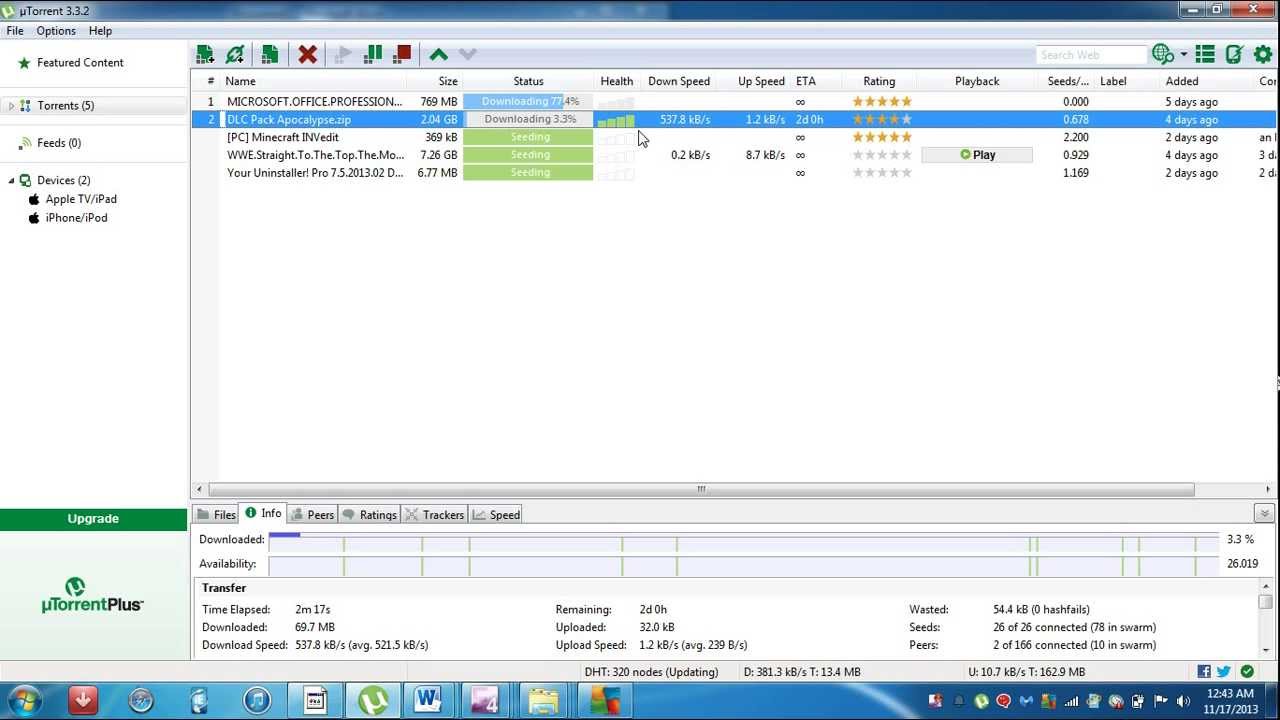The height and width of the screenshot is (720, 1280).
Task: Click the Pause Torrent toolbar icon
Action: (x=373, y=54)
